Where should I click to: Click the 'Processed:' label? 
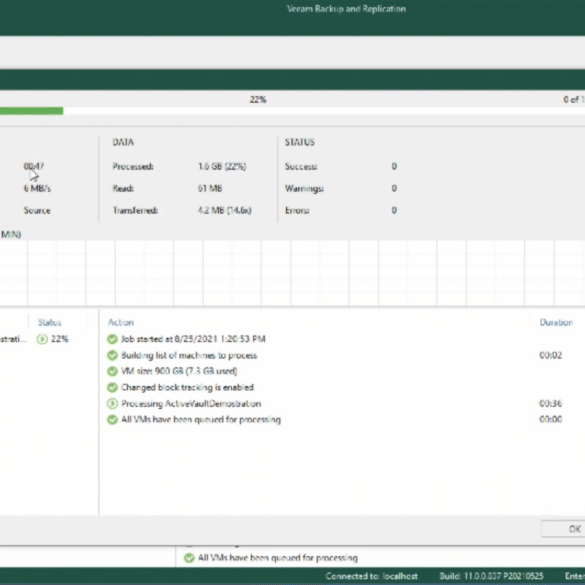click(133, 166)
